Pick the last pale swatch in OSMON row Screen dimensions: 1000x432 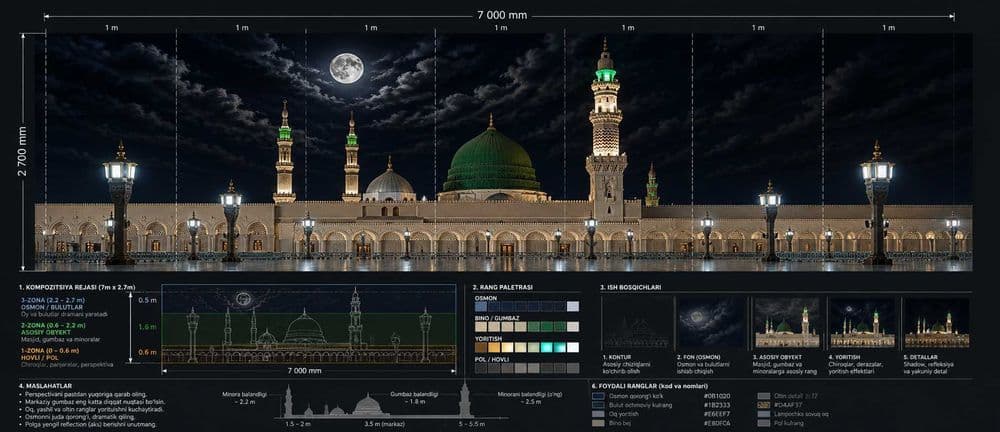573,306
